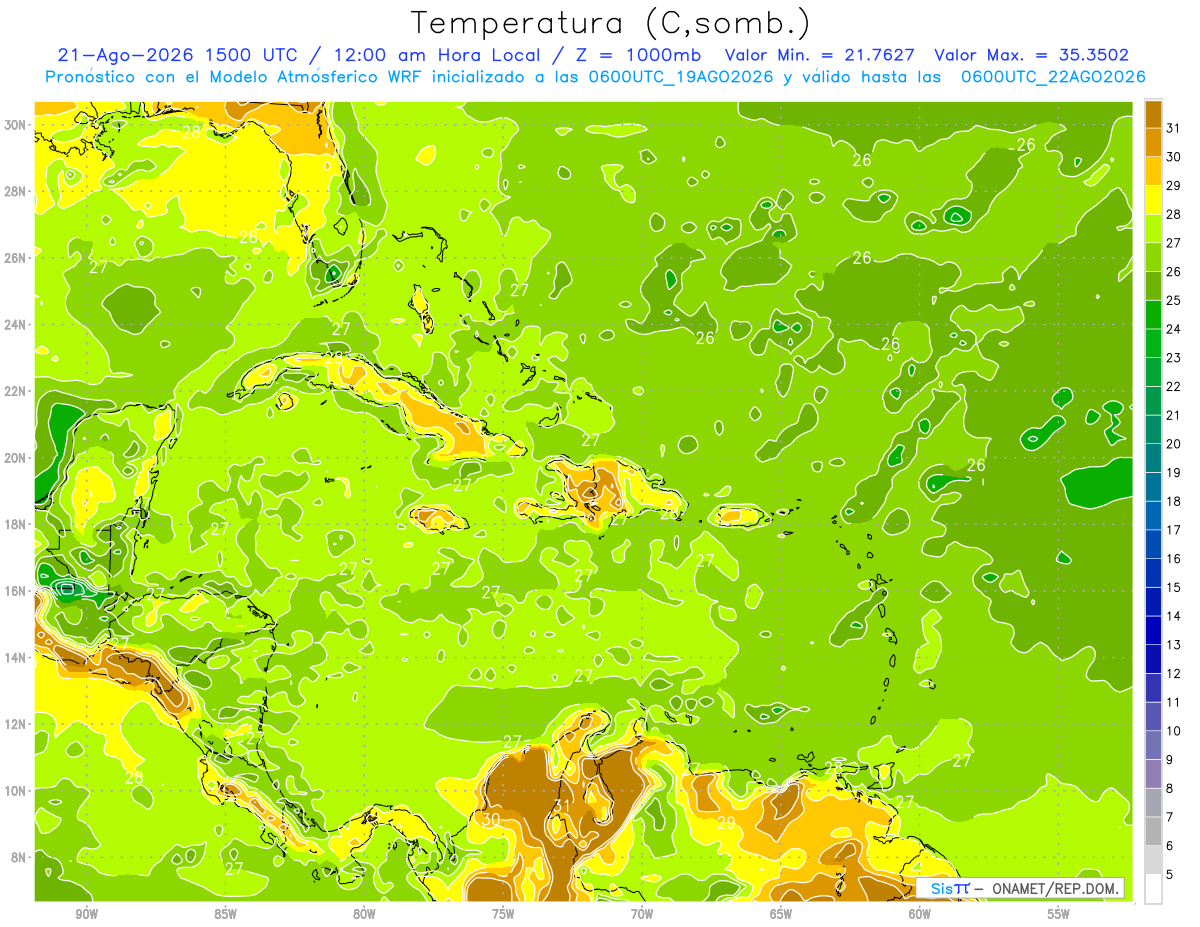Image resolution: width=1200 pixels, height=927 pixels.
Task: Click the legend scale label '5'
Action: click(1171, 874)
